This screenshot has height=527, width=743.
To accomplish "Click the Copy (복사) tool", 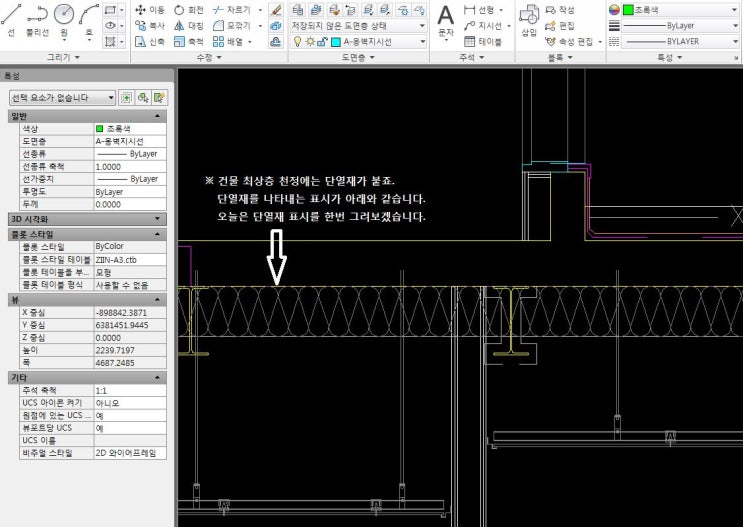I will pyautogui.click(x=150, y=26).
